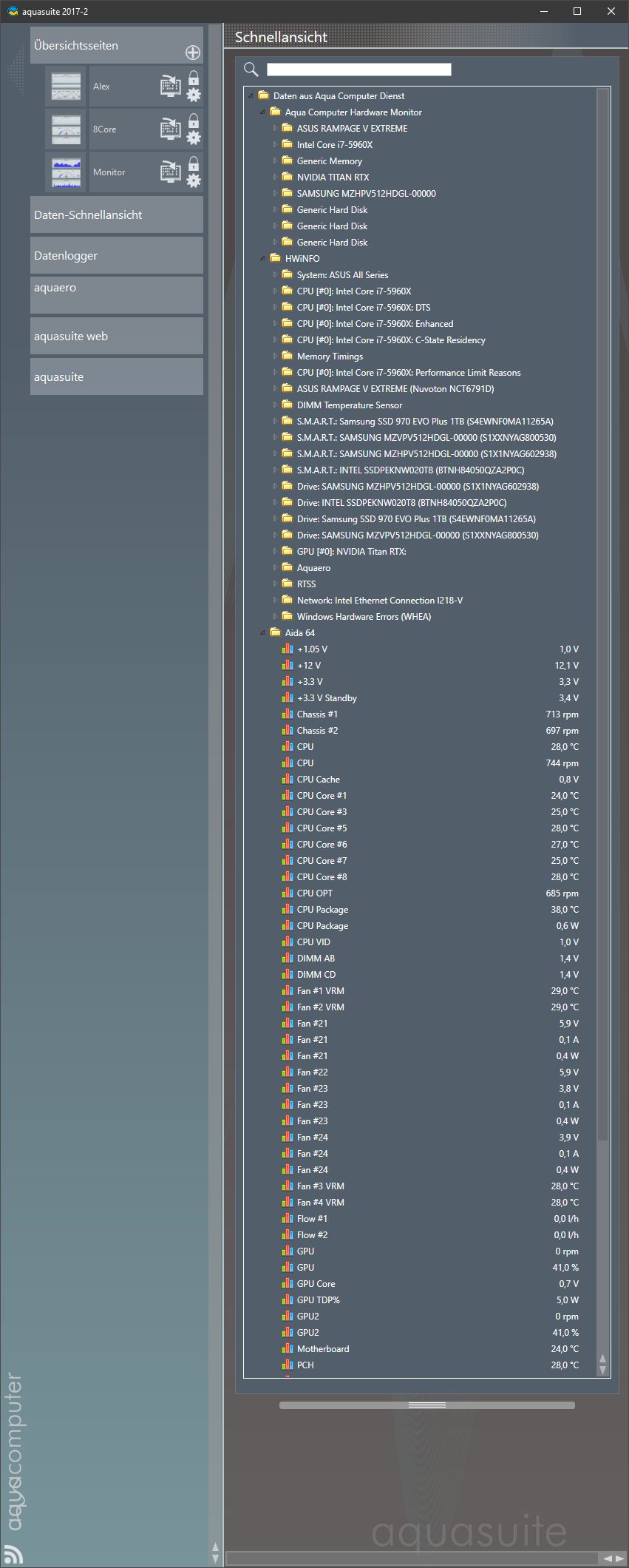Select the DIMM AB sensor chart icon

[x=288, y=958]
